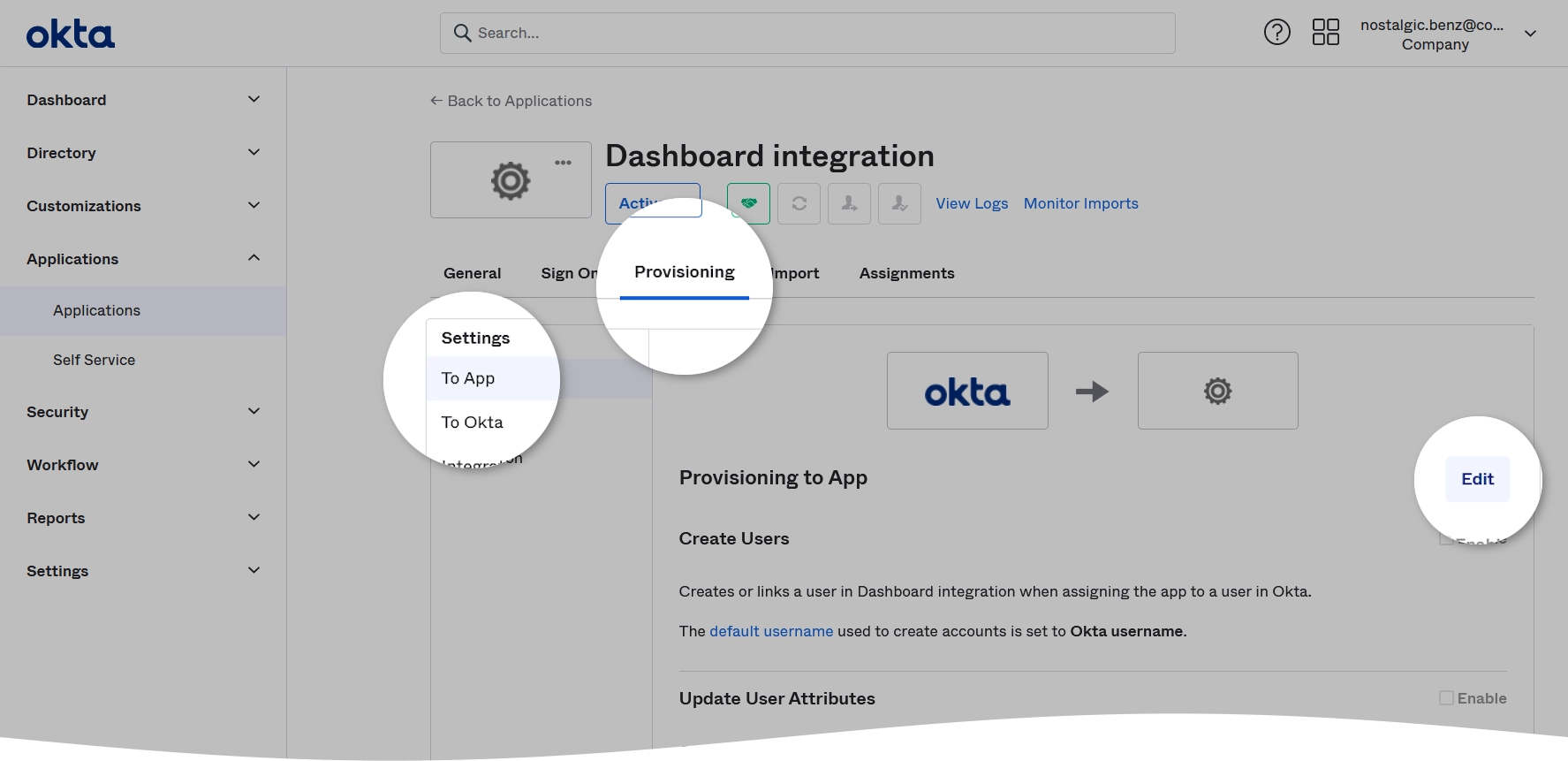
Task: Expand the Security sidebar section
Action: [x=143, y=412]
